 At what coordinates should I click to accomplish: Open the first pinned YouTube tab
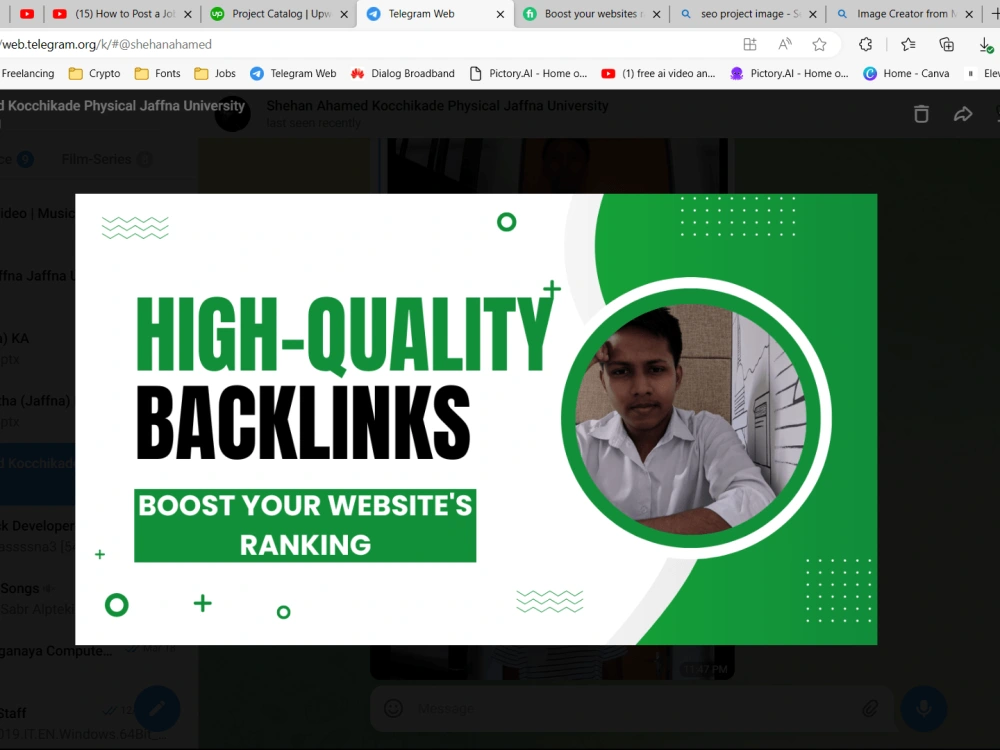(x=27, y=13)
